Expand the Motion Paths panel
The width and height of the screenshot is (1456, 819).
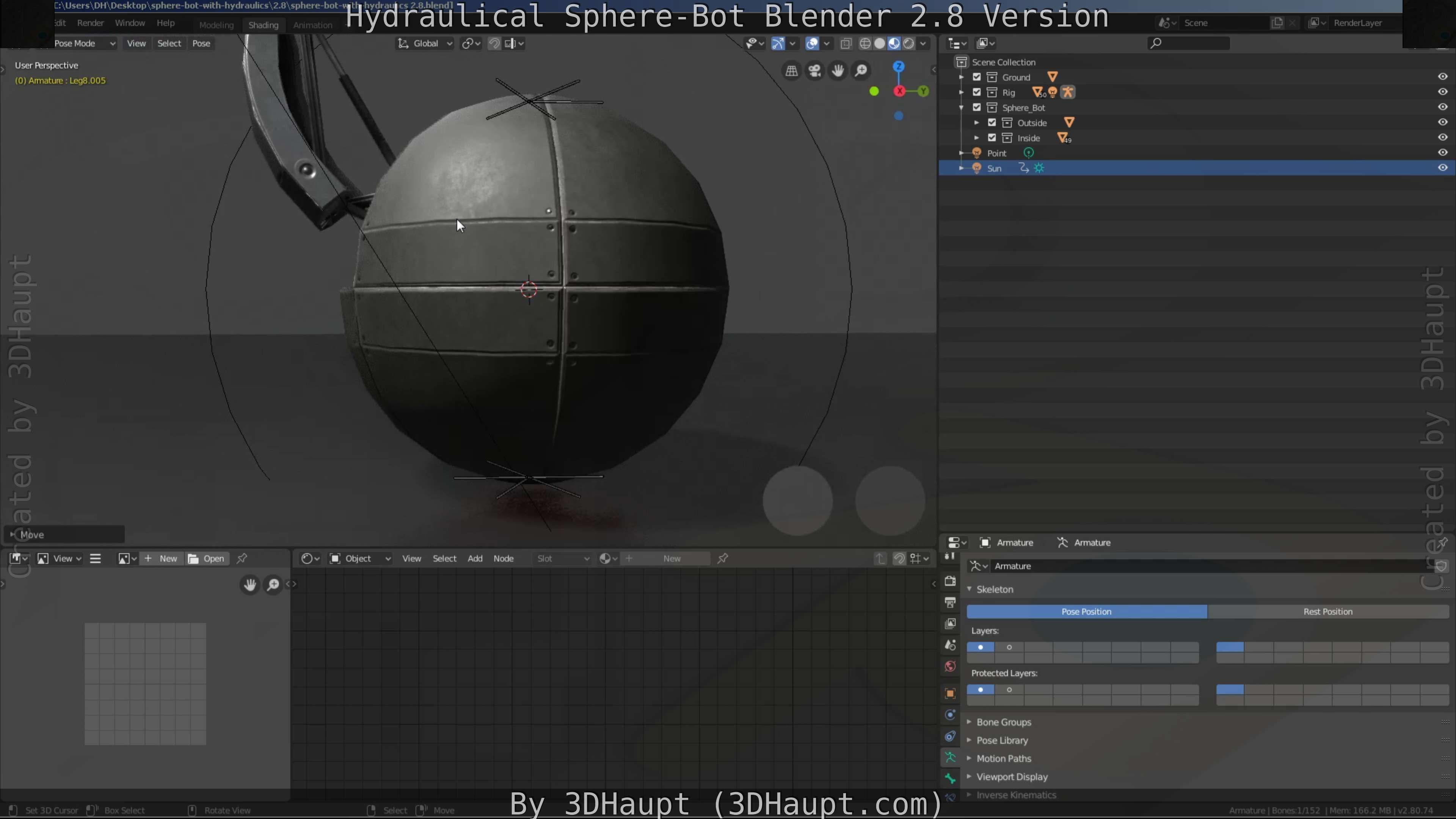point(1004,758)
